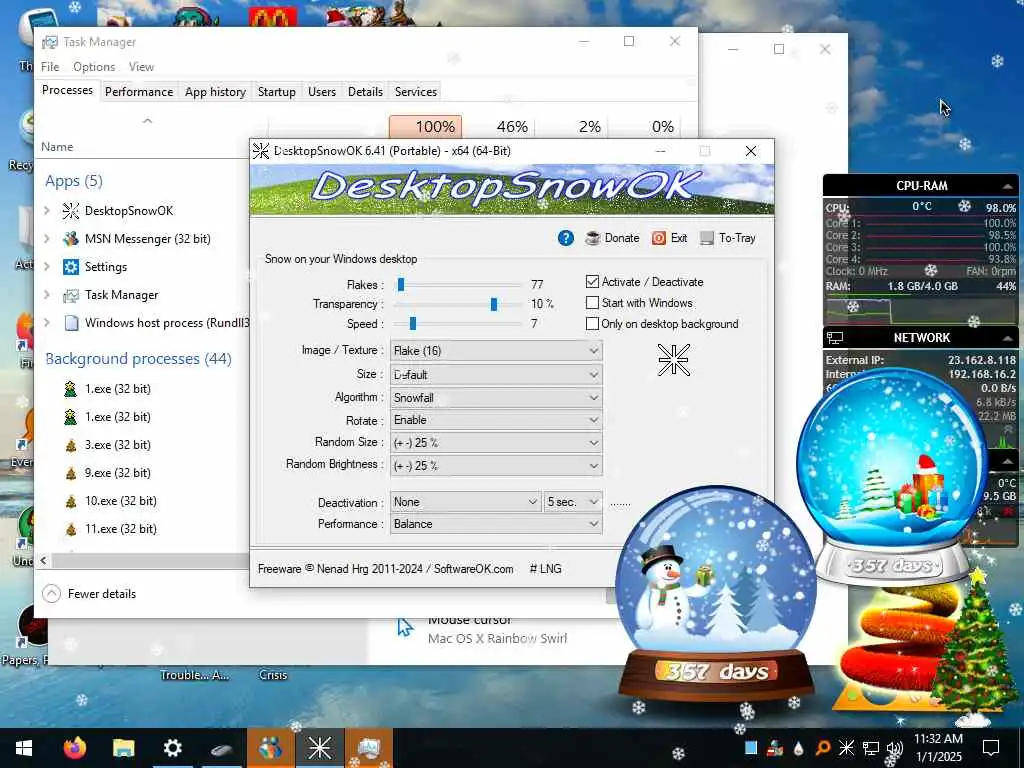The width and height of the screenshot is (1024, 768).
Task: Select MSN Messenger icon in Apps list
Action: click(x=71, y=239)
